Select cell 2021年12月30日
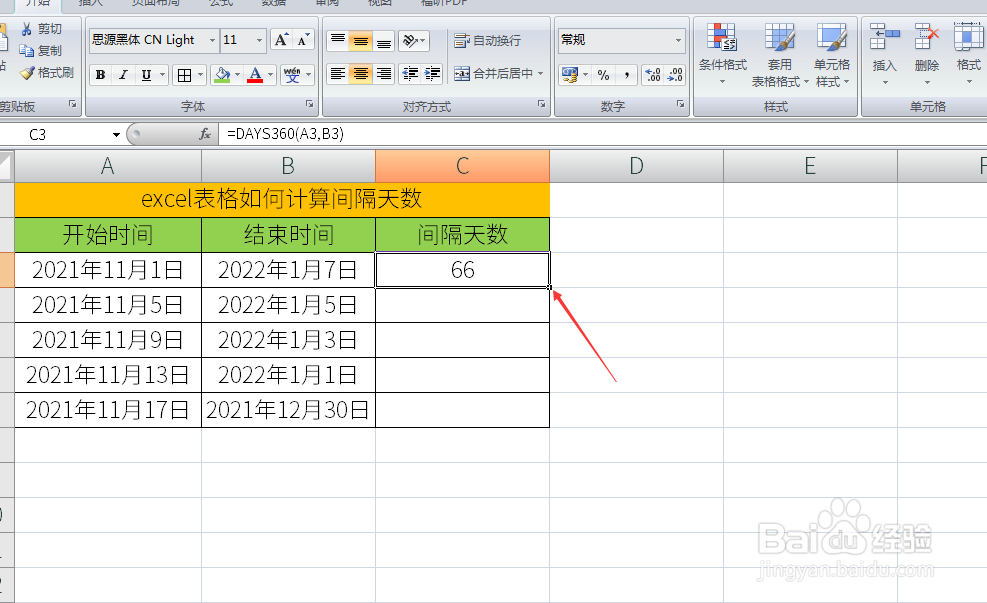The width and height of the screenshot is (987, 603). click(x=288, y=410)
